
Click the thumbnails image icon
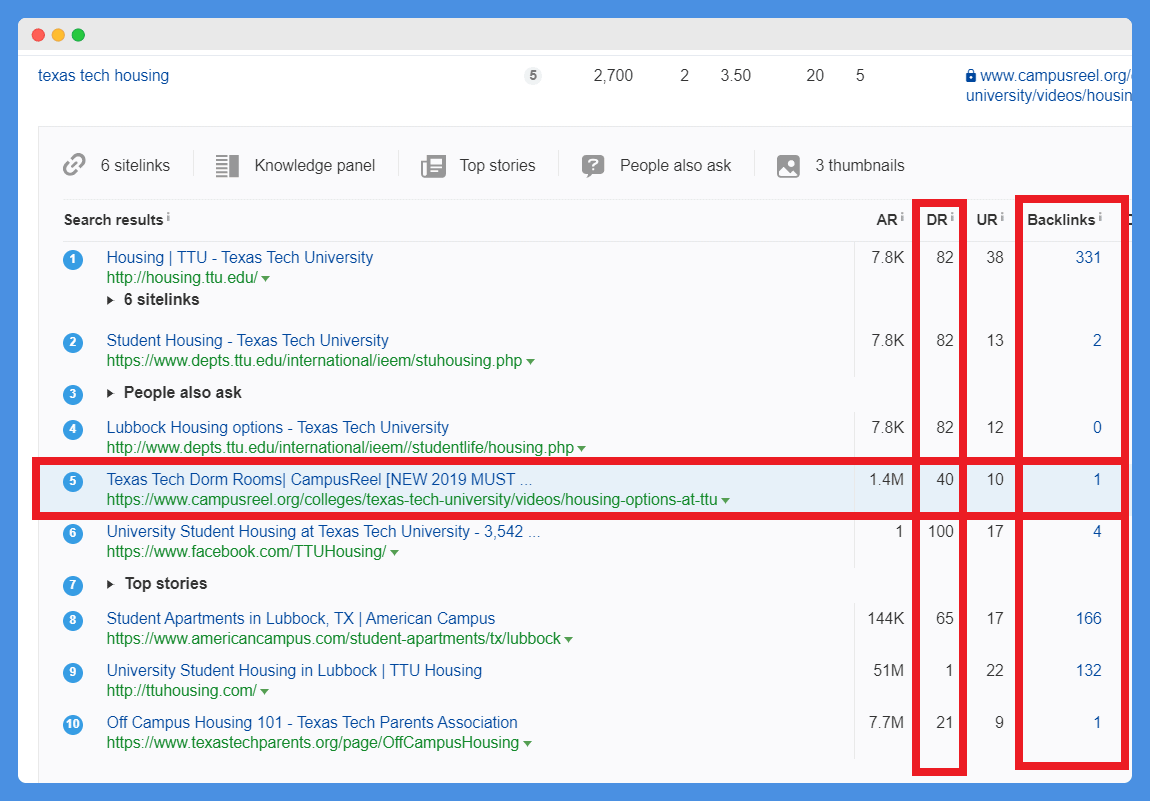pos(788,166)
